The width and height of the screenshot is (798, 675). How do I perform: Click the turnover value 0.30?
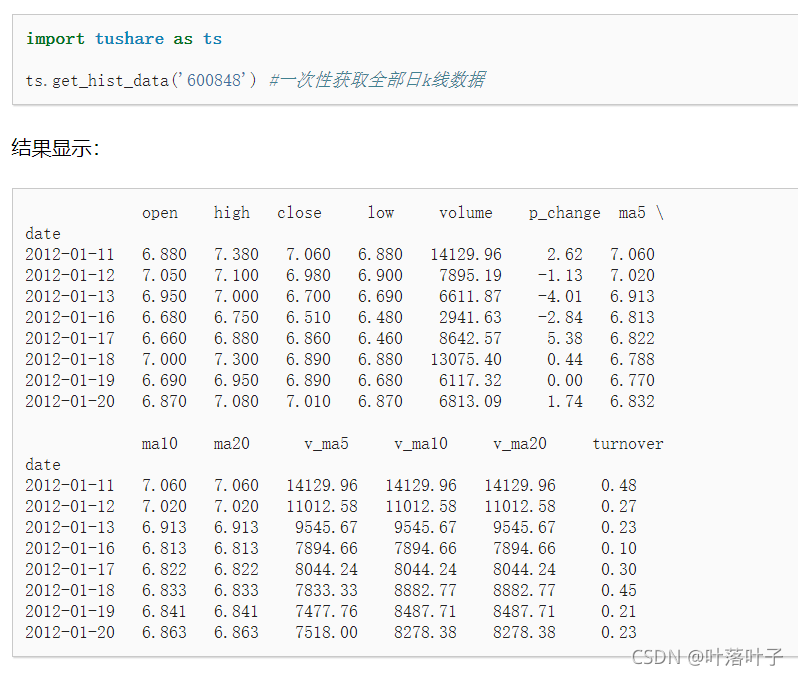click(x=618, y=569)
